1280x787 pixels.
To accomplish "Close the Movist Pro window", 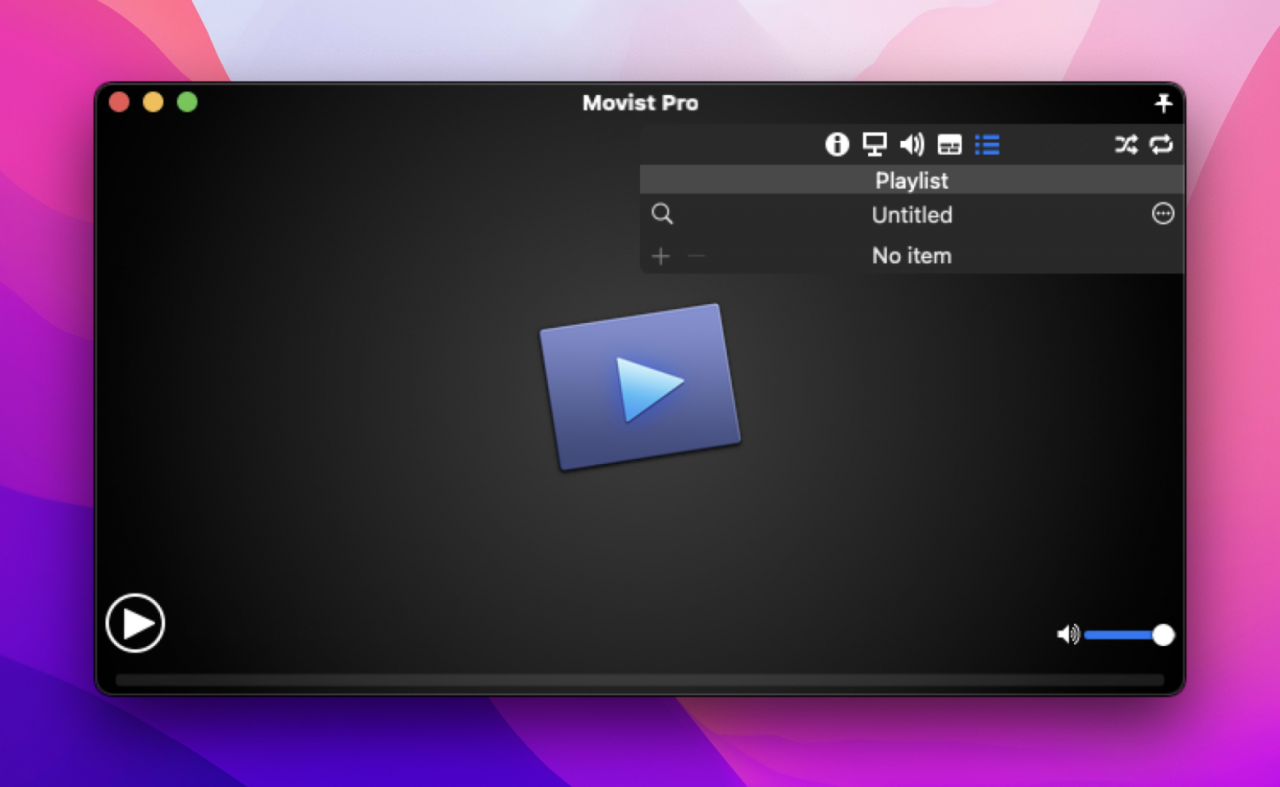I will pos(119,102).
